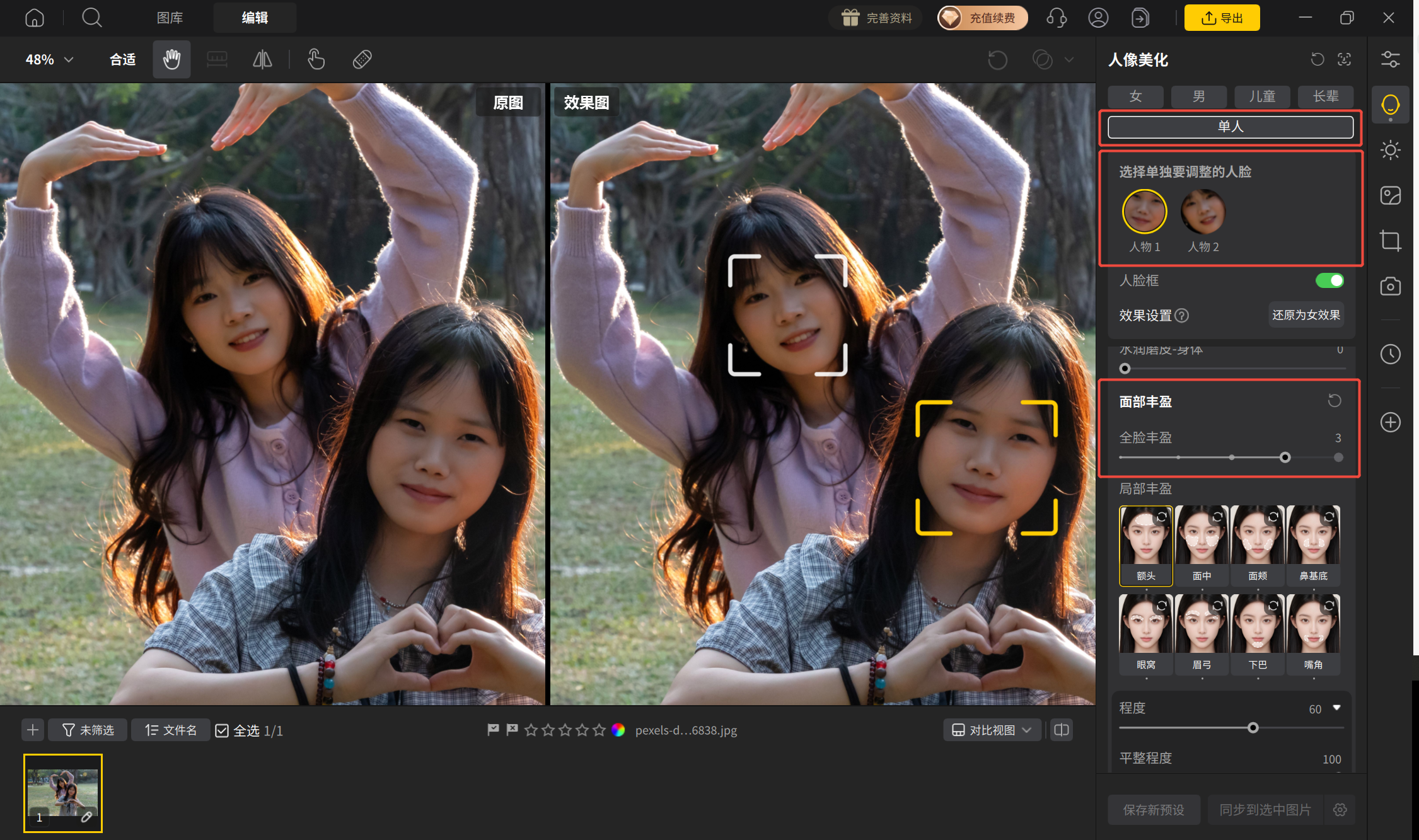Open user account profile icon

click(x=1098, y=18)
